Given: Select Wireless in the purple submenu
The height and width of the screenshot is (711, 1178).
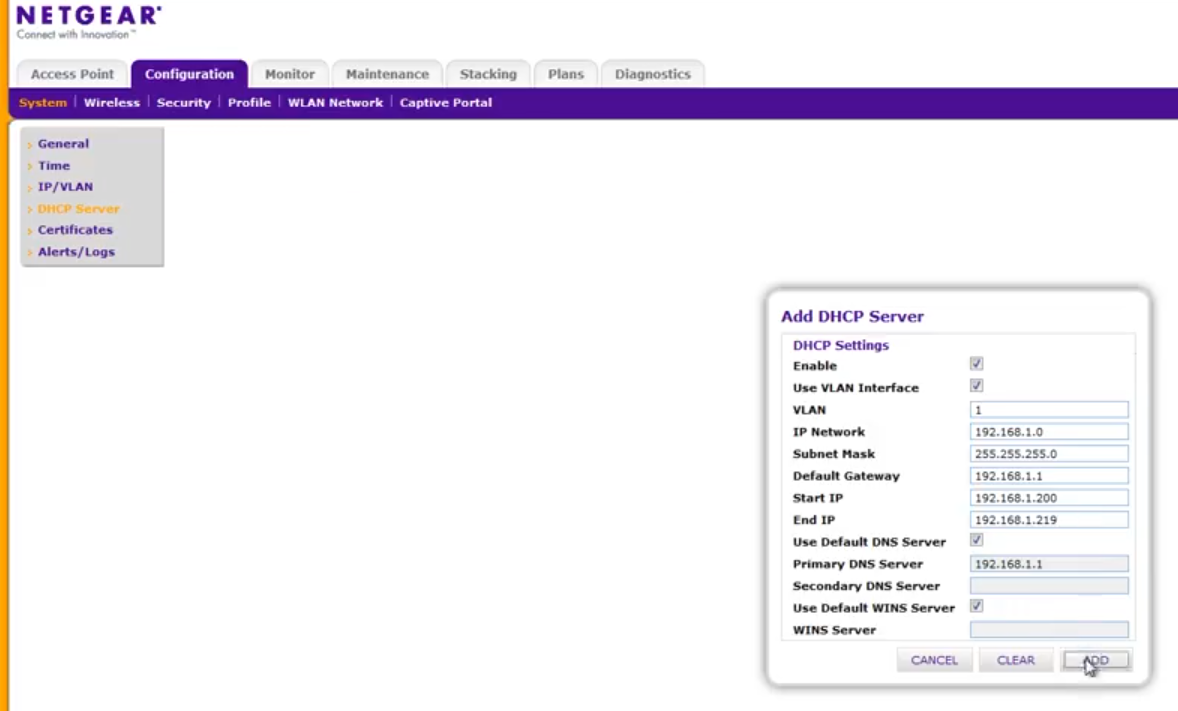Looking at the screenshot, I should click(112, 102).
